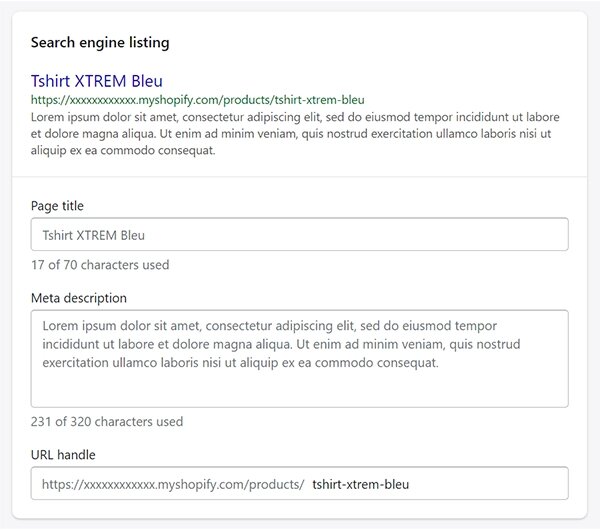
Task: Click the green myshopify preview URL
Action: coord(197,100)
